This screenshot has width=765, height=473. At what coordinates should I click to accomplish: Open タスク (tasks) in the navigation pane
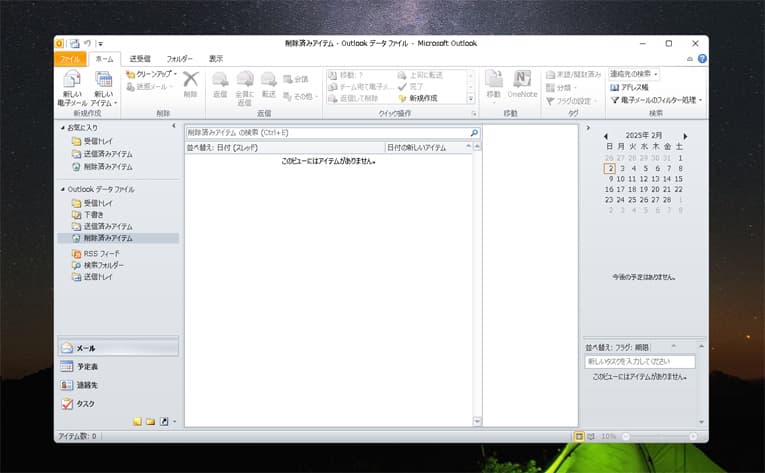[x=86, y=404]
